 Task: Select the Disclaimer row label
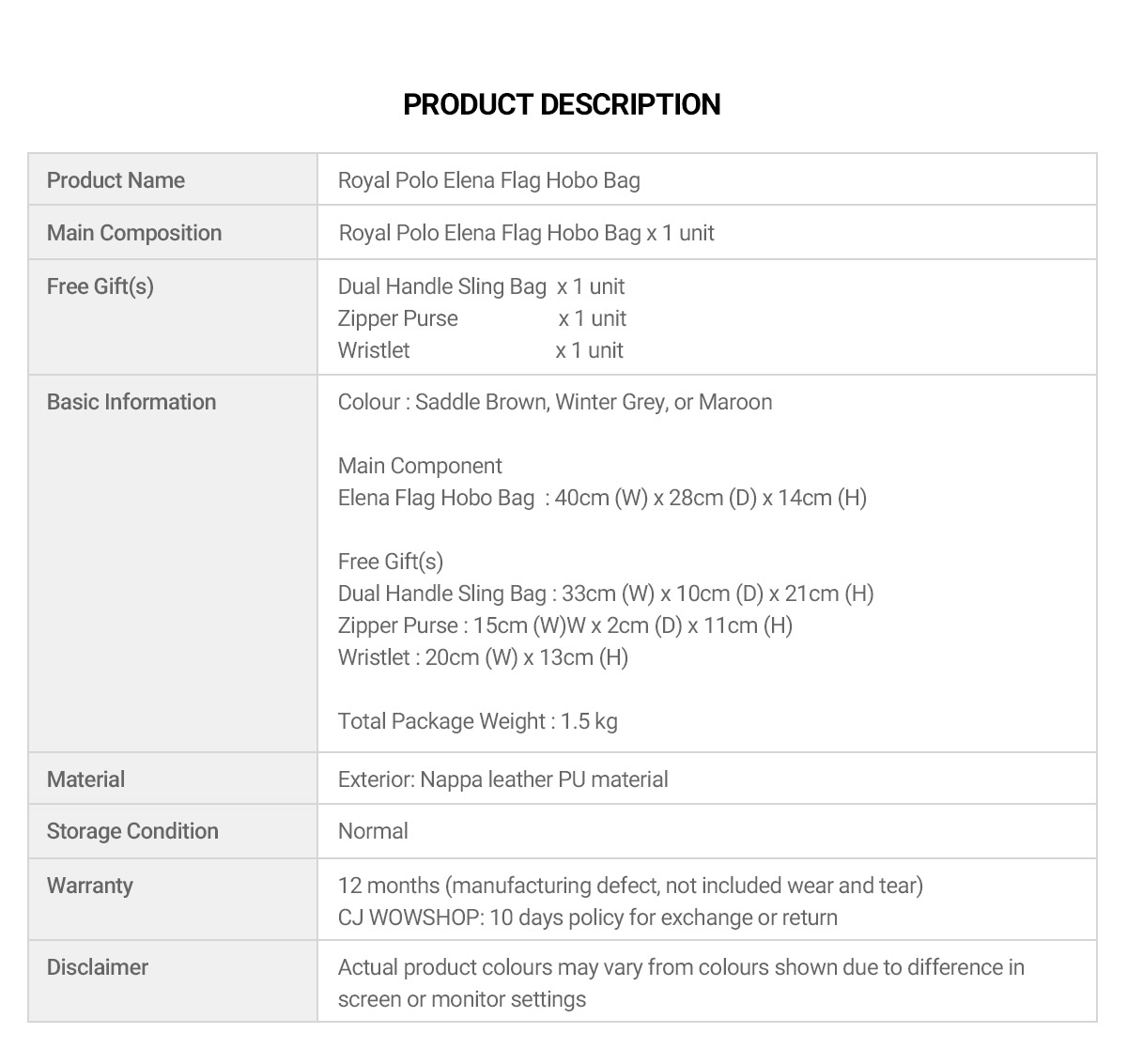(x=98, y=967)
